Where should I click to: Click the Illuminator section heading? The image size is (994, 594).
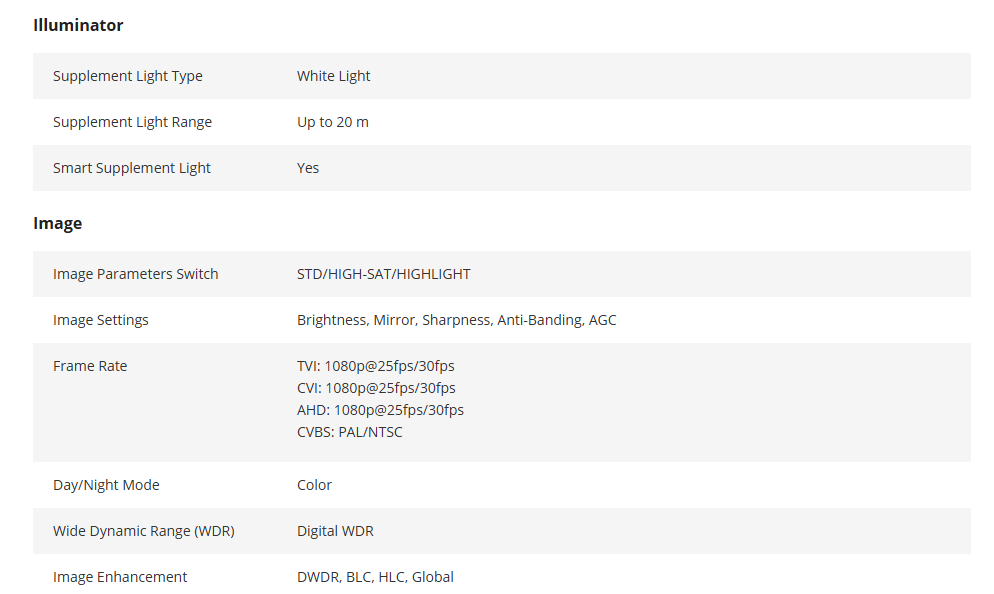[78, 25]
